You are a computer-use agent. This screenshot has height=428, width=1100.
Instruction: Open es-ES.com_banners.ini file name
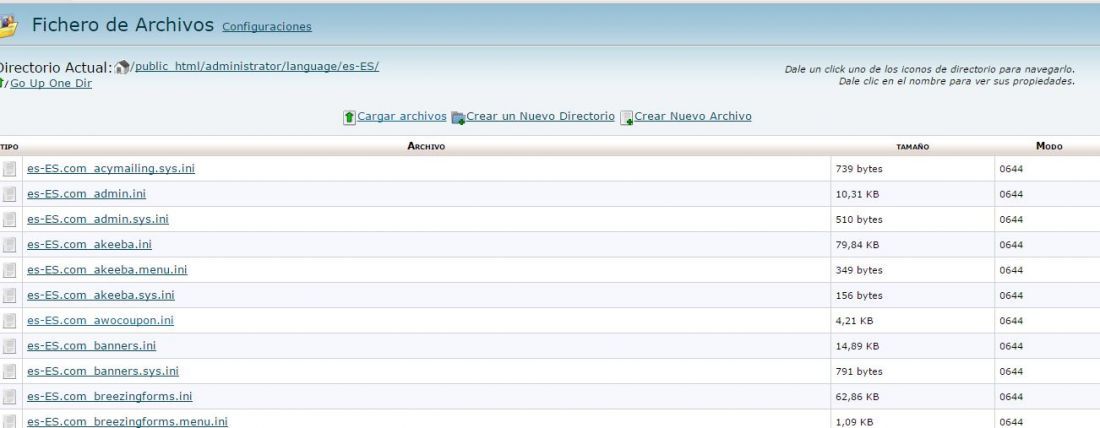pos(91,345)
